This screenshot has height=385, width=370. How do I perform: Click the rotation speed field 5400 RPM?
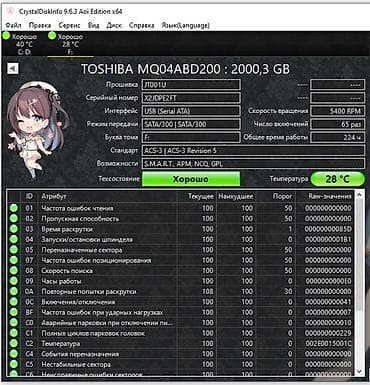pos(337,111)
